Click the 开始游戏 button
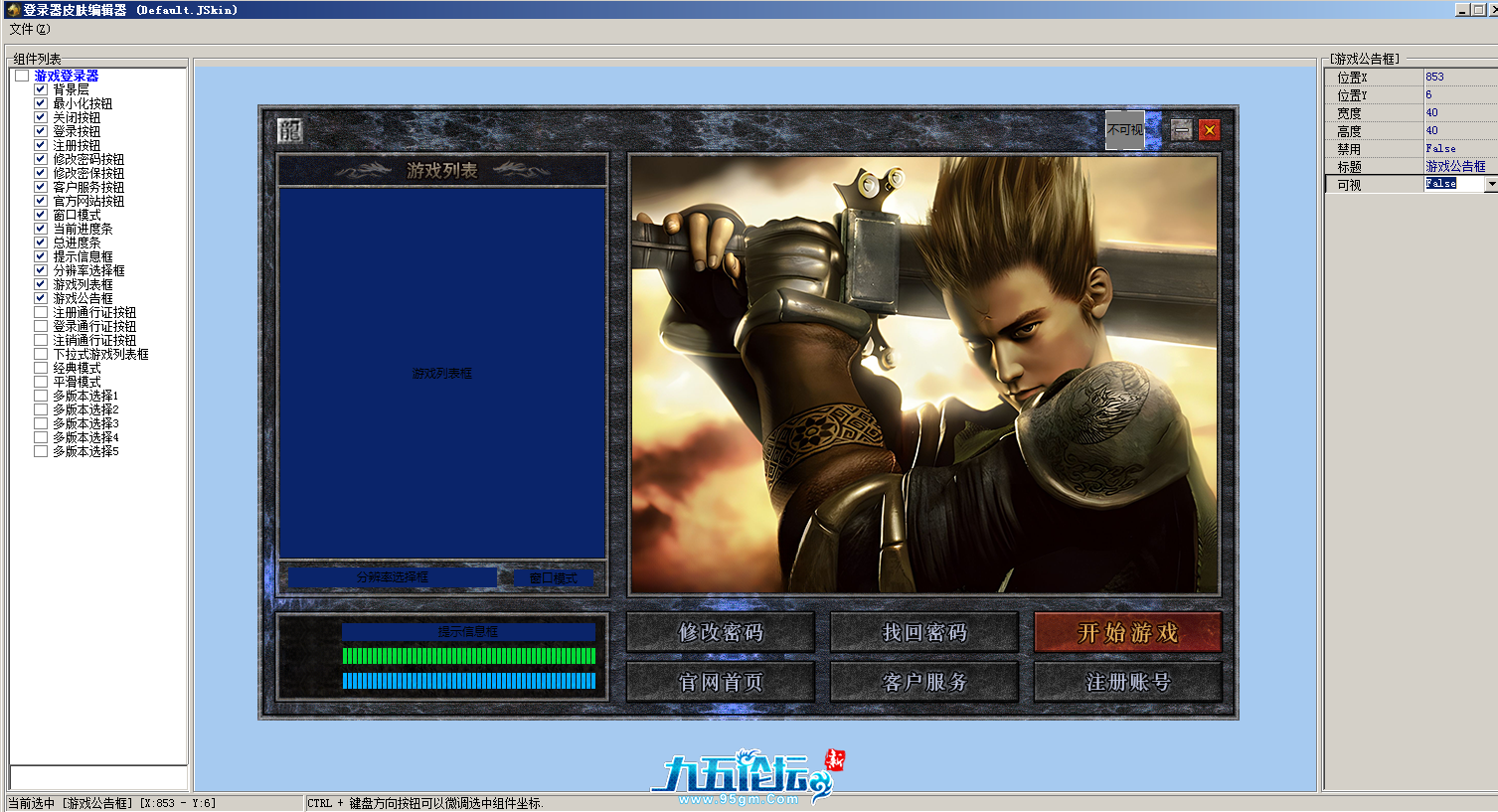This screenshot has height=812, width=1498. [1127, 632]
